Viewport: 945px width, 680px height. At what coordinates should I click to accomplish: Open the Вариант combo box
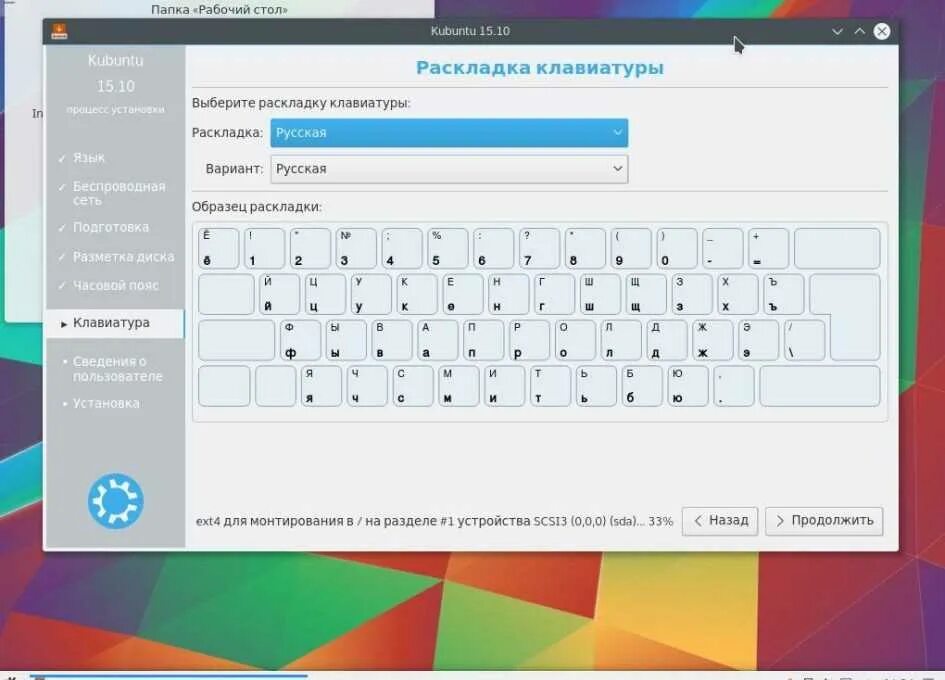coord(449,169)
